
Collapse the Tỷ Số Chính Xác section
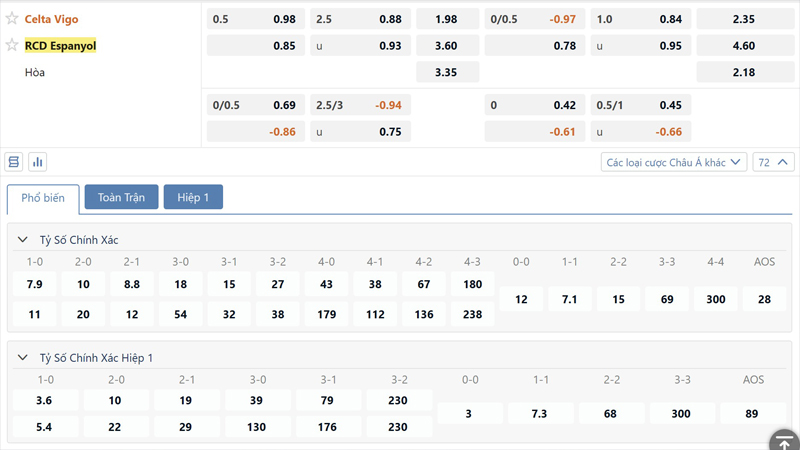click(22, 240)
